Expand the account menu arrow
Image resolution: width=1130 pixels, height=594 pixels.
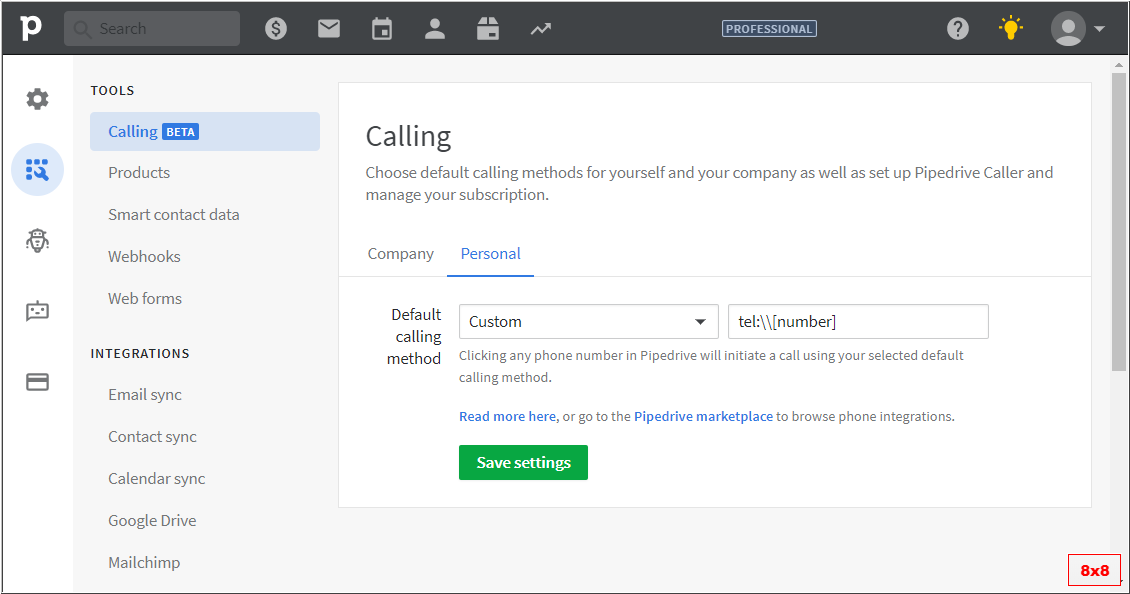coord(1100,29)
